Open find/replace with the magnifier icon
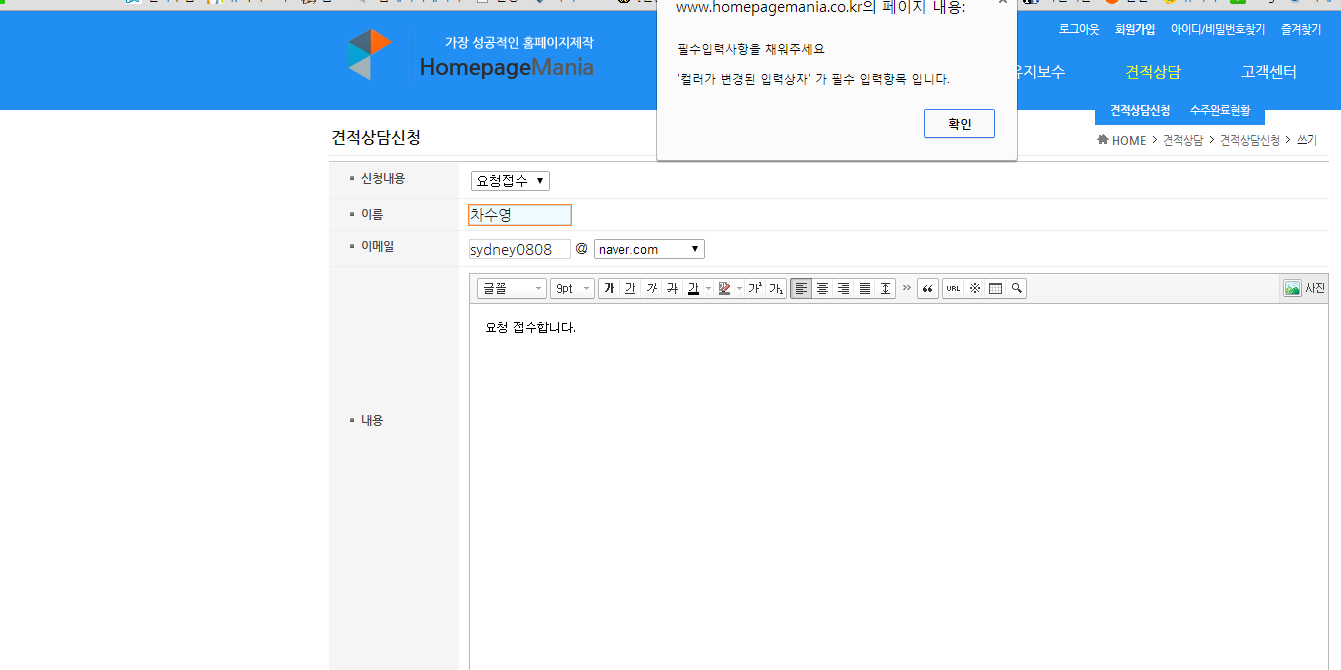Image resolution: width=1341 pixels, height=670 pixels. pyautogui.click(x=1016, y=289)
